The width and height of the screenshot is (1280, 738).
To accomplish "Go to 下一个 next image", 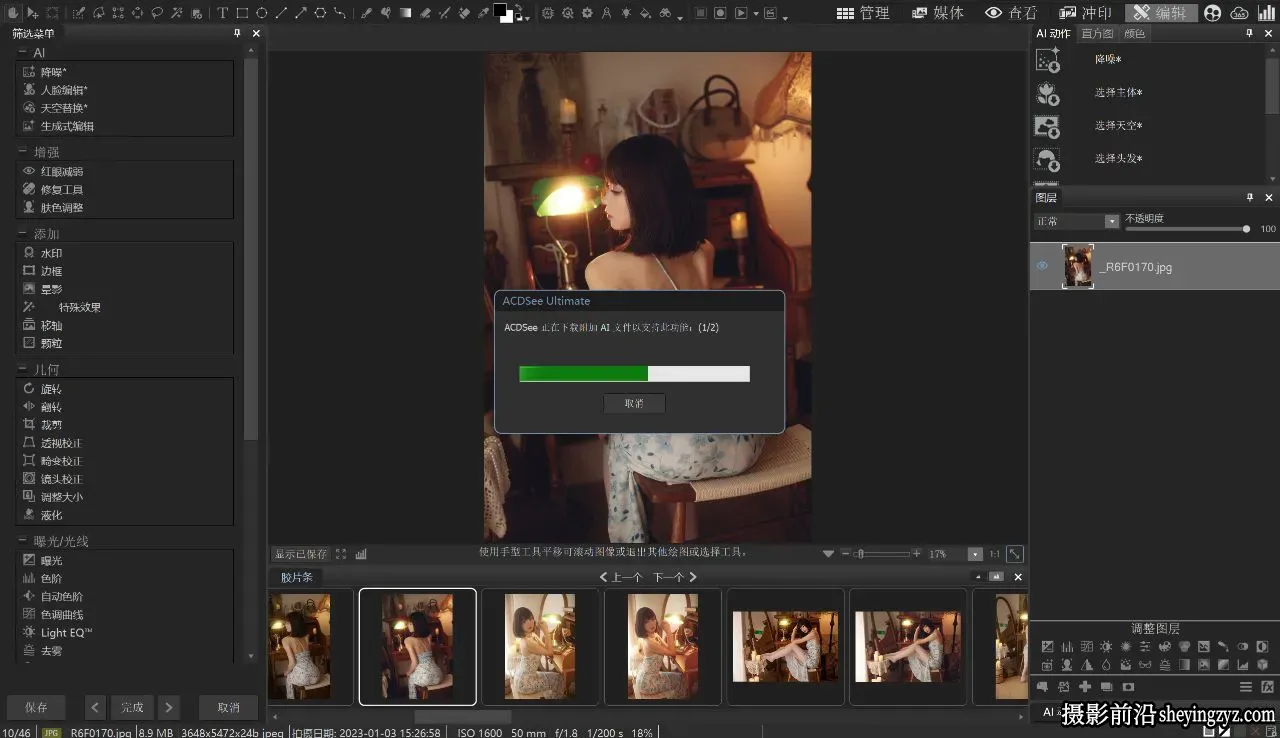I will [675, 577].
